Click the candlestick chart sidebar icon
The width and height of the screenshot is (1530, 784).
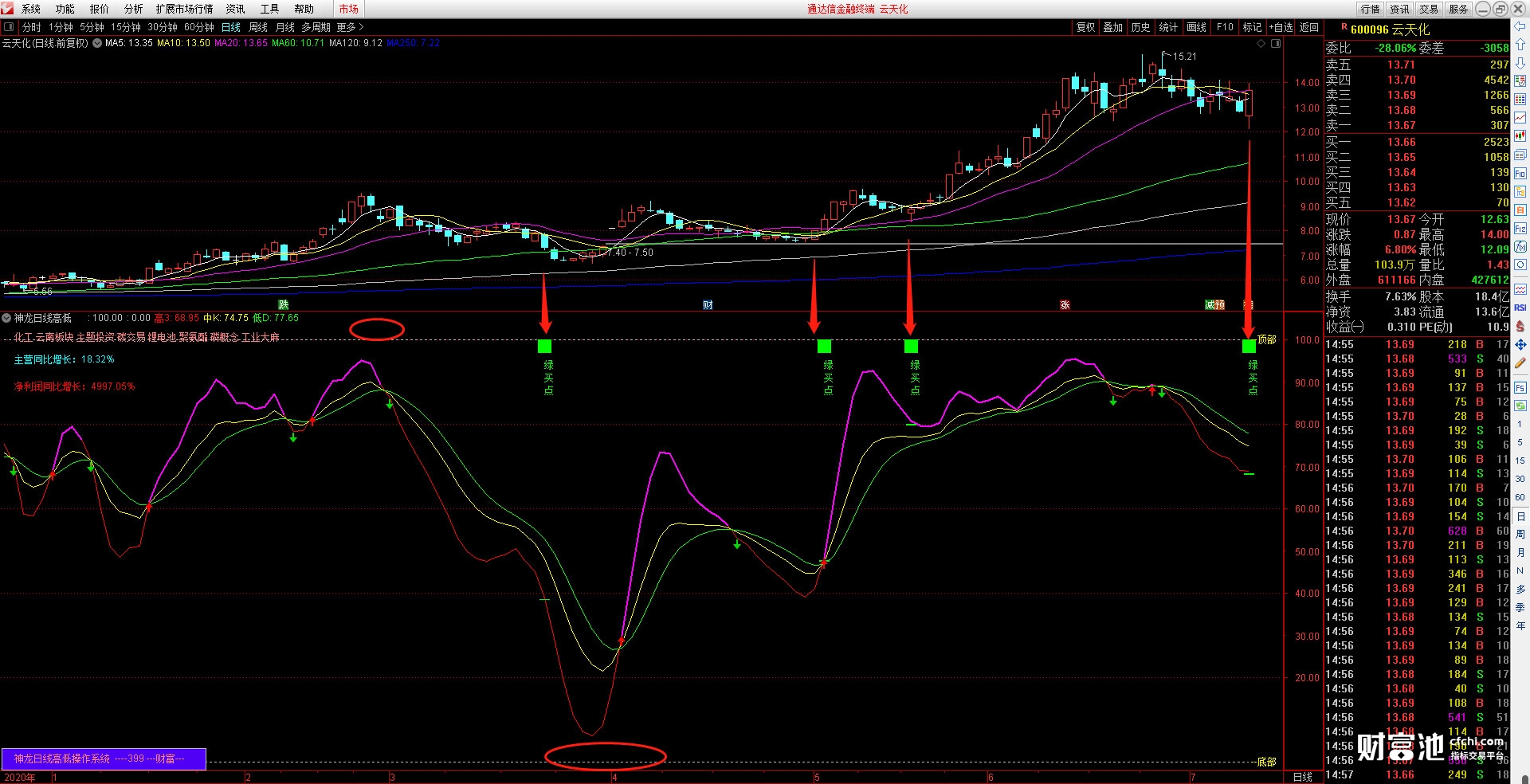point(1520,136)
